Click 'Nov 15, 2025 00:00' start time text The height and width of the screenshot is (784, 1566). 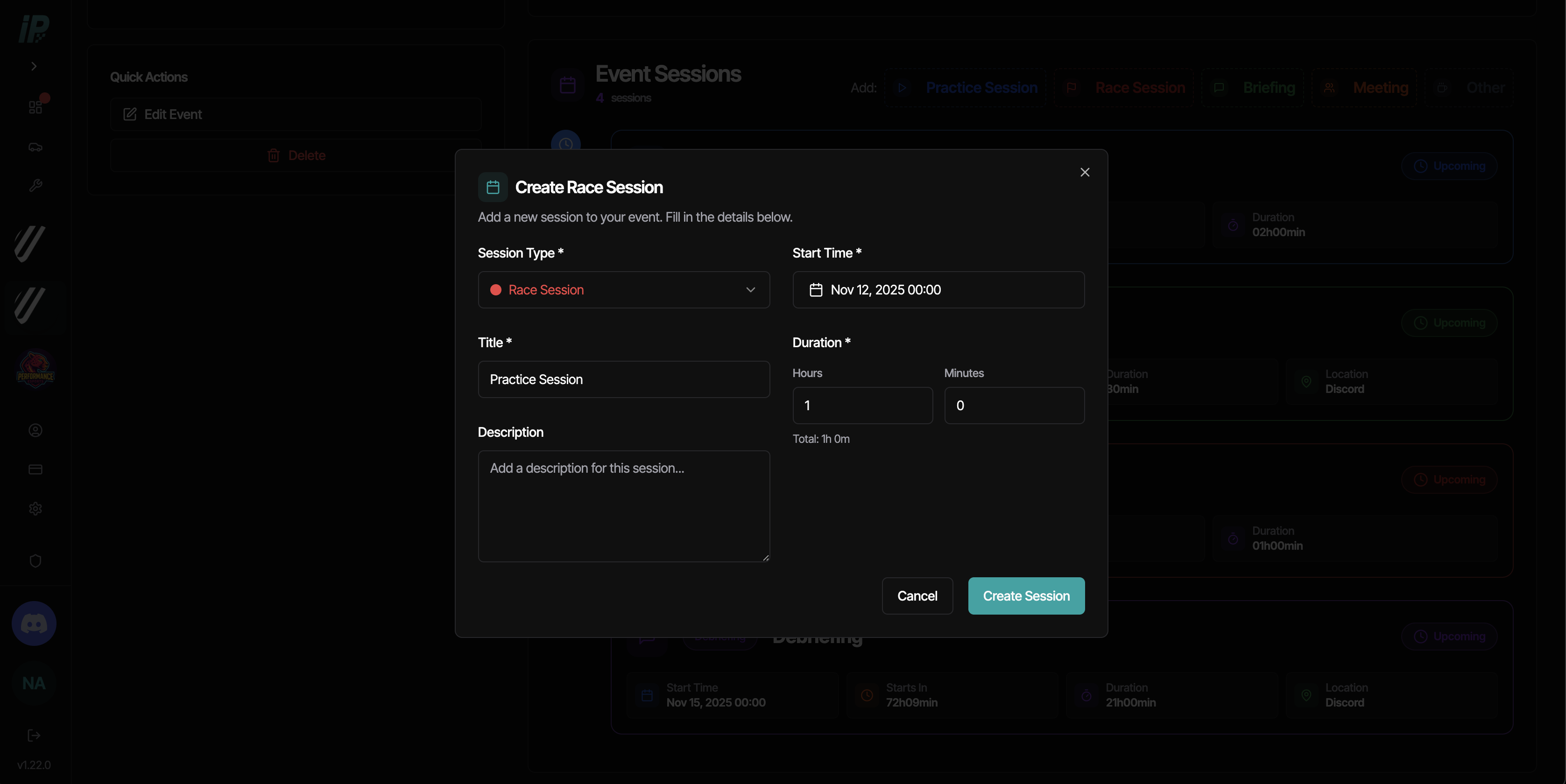coord(715,702)
